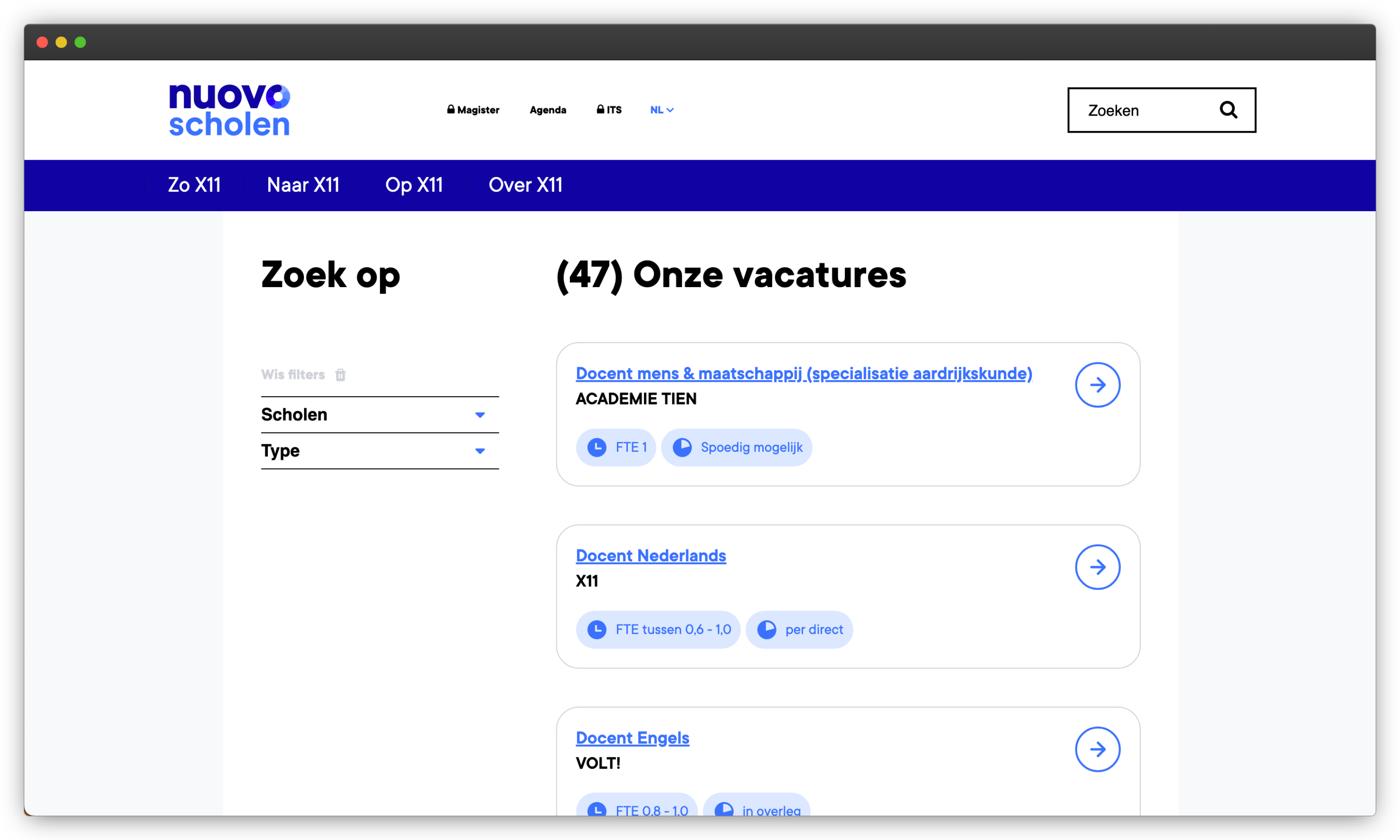Click the pie icon in Spoedig mogelijk tag
The height and width of the screenshot is (840, 1400).
(x=682, y=447)
